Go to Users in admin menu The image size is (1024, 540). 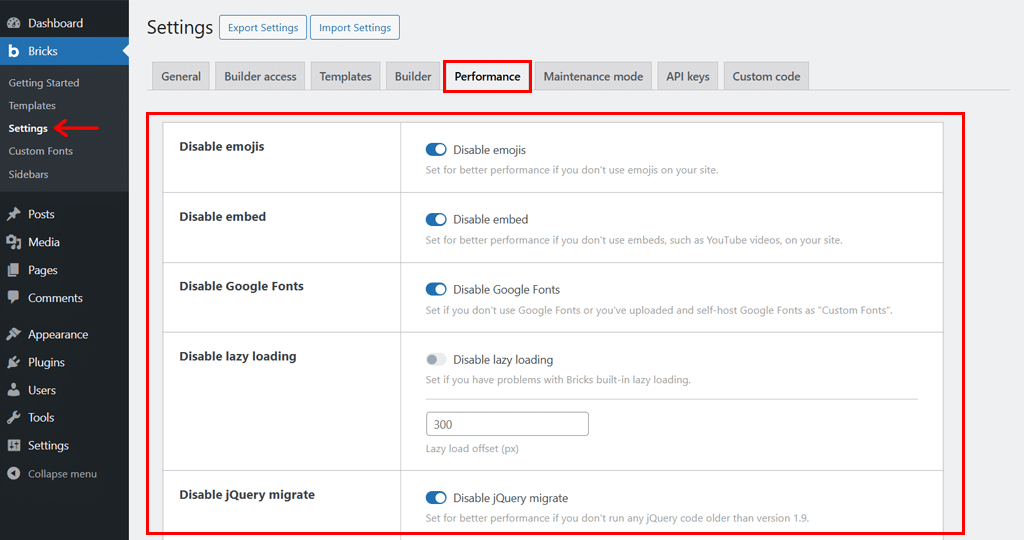(64, 390)
